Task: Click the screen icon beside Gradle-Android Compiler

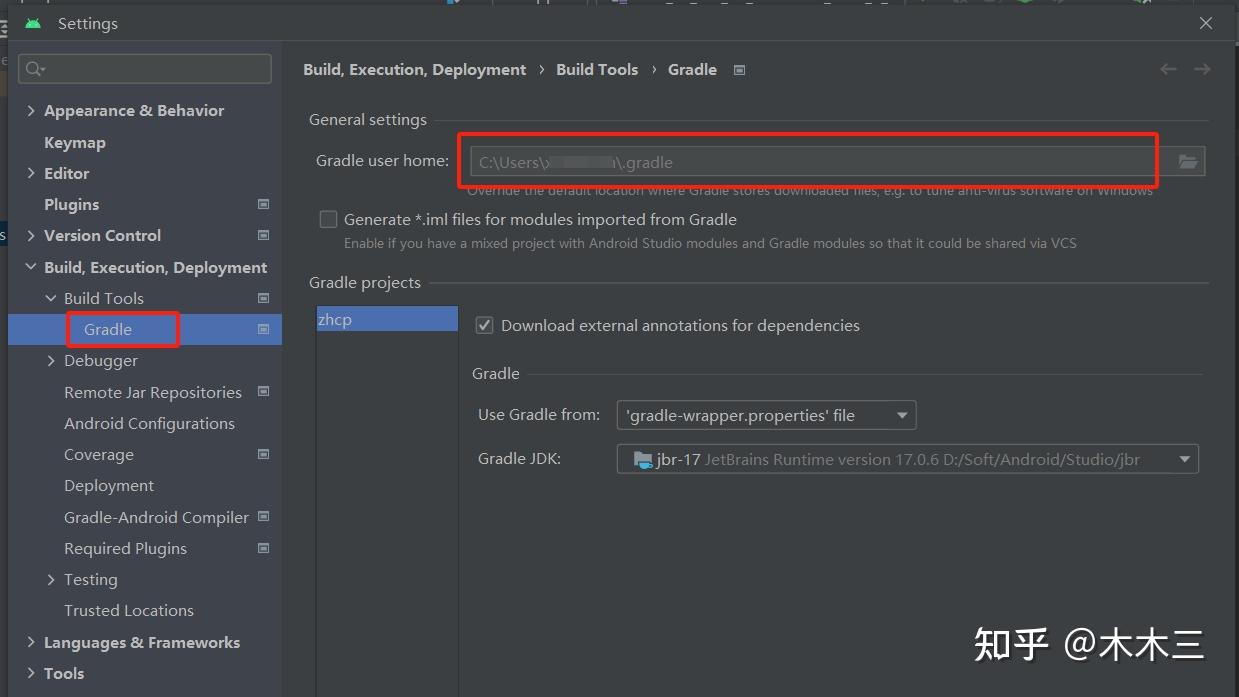Action: (x=263, y=517)
